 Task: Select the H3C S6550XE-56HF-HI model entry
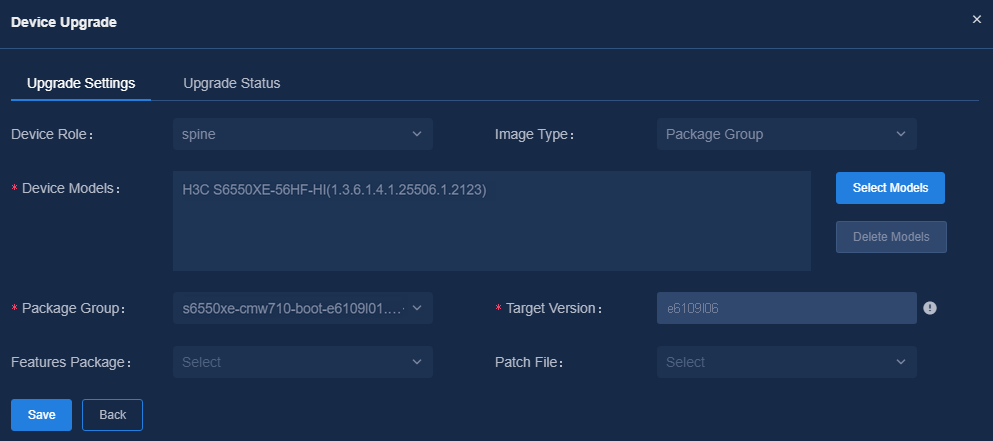pyautogui.click(x=334, y=189)
